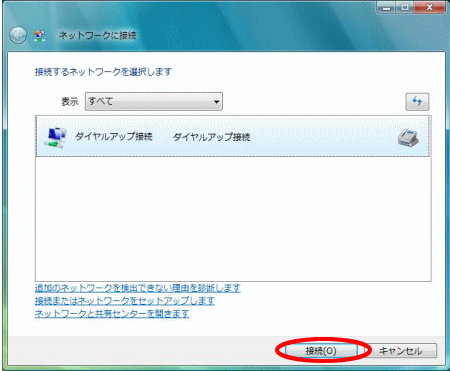This screenshot has height=371, width=450.
Task: Minimize the window
Action: pos(386,7)
